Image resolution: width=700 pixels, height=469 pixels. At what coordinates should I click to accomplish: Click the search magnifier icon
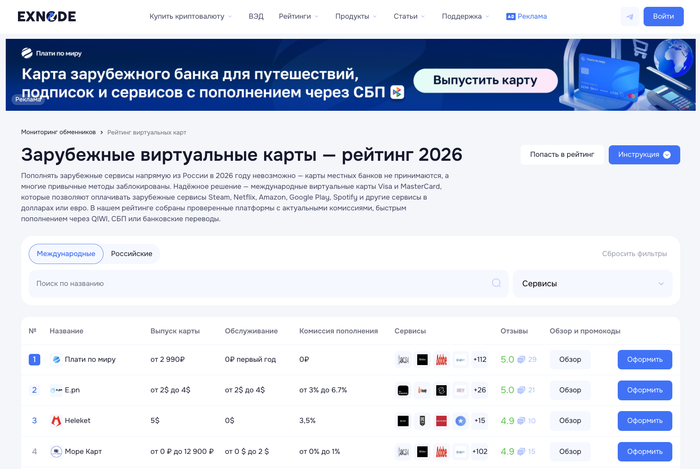496,283
